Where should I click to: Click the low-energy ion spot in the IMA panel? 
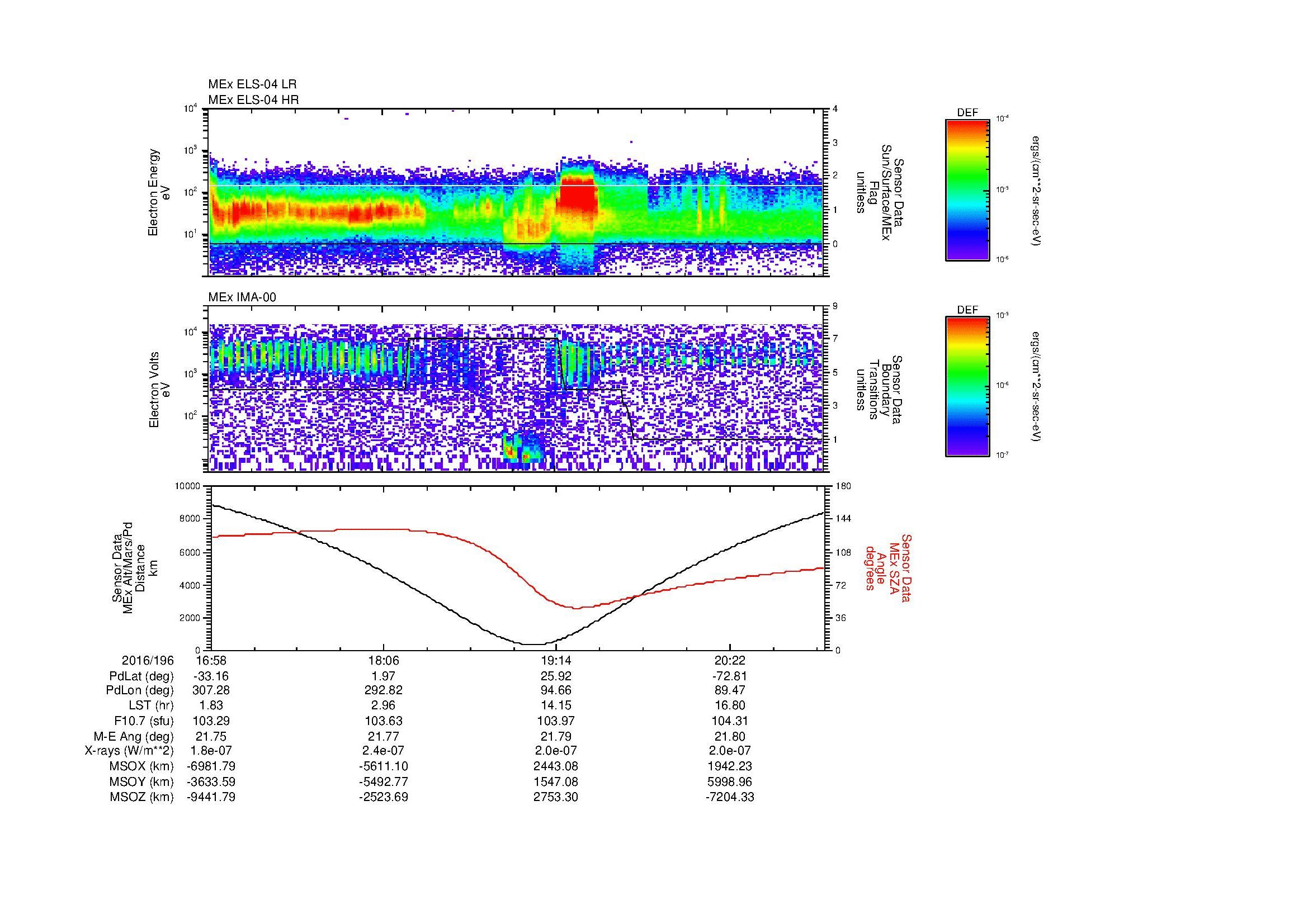click(523, 448)
